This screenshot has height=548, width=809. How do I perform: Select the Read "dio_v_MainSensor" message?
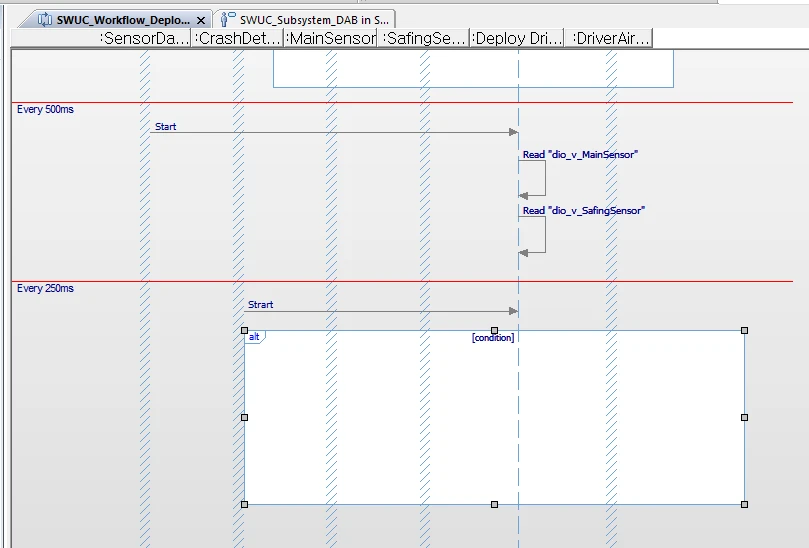pyautogui.click(x=580, y=155)
